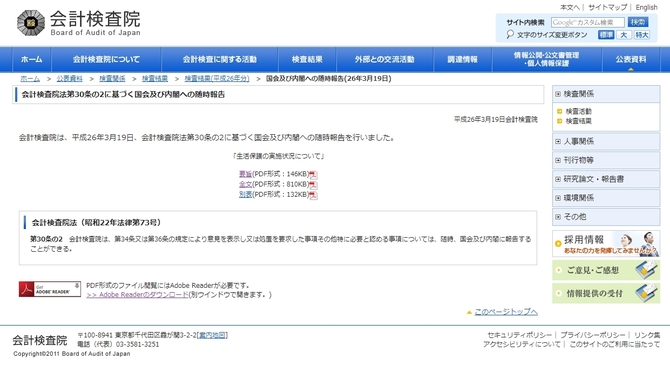Expand the 人事関係 sidebar section
The image size is (670, 366).
[606, 141]
